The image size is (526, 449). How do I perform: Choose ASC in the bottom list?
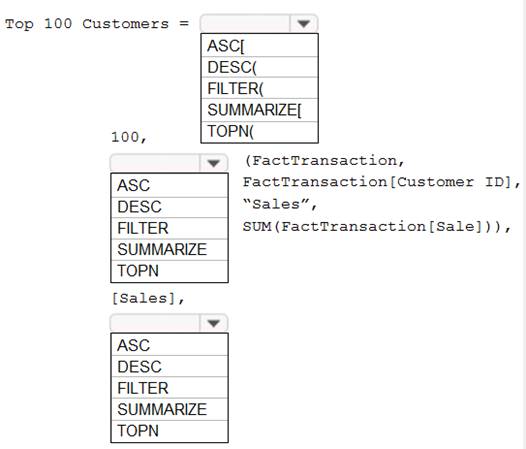pos(169,345)
